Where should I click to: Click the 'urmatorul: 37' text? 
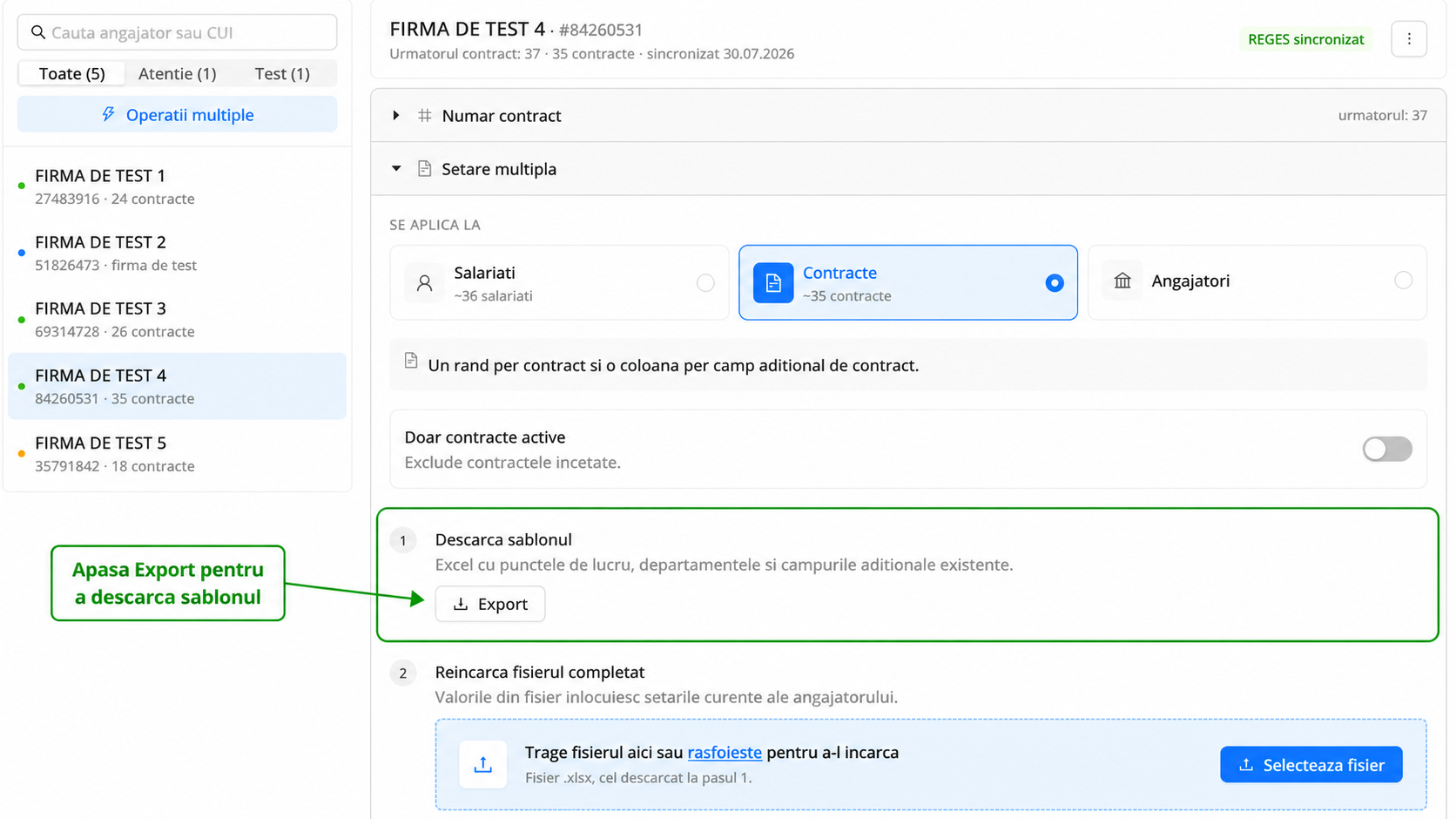(1382, 115)
